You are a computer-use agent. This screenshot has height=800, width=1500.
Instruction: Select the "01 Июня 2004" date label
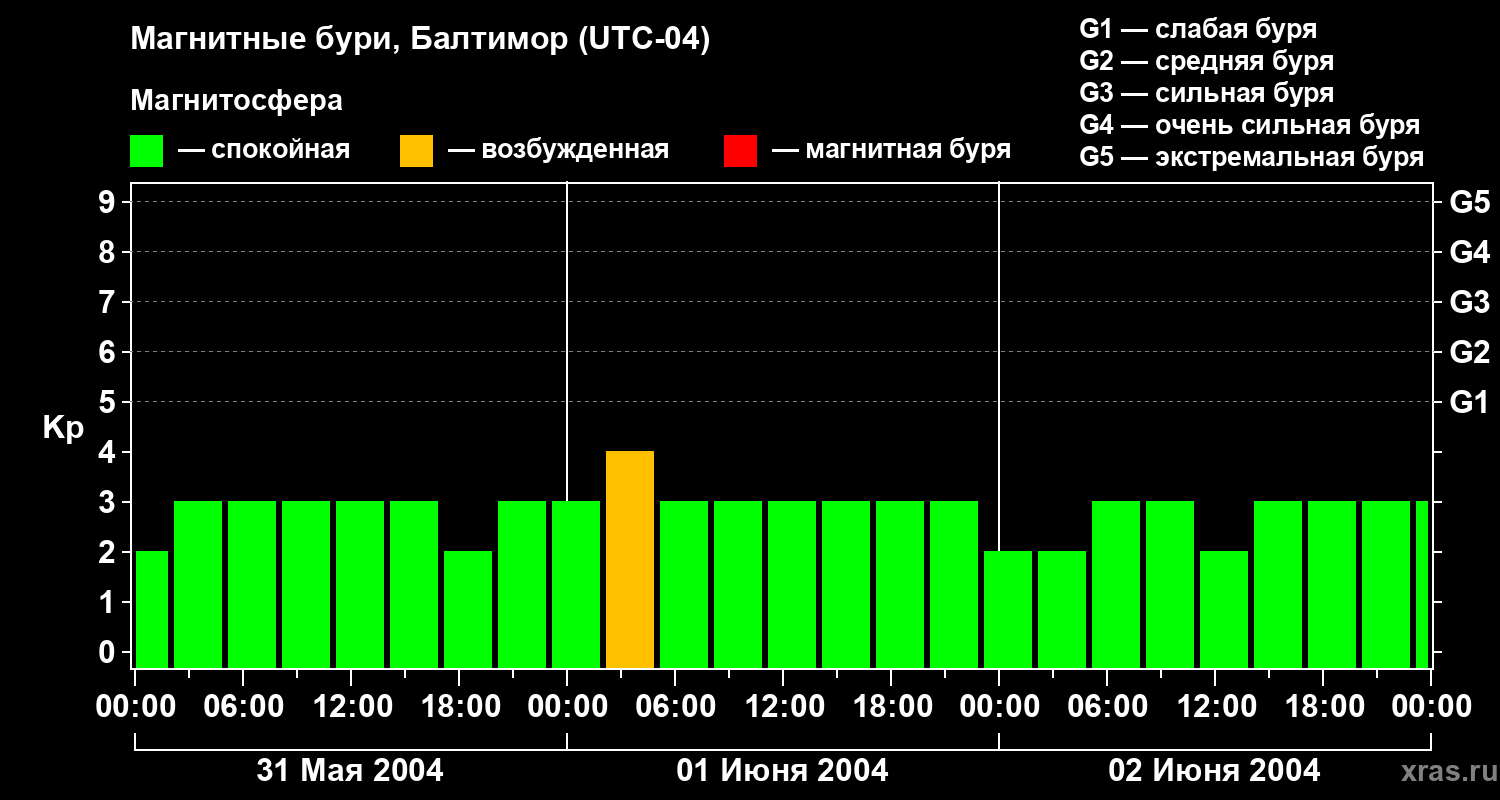pos(782,771)
